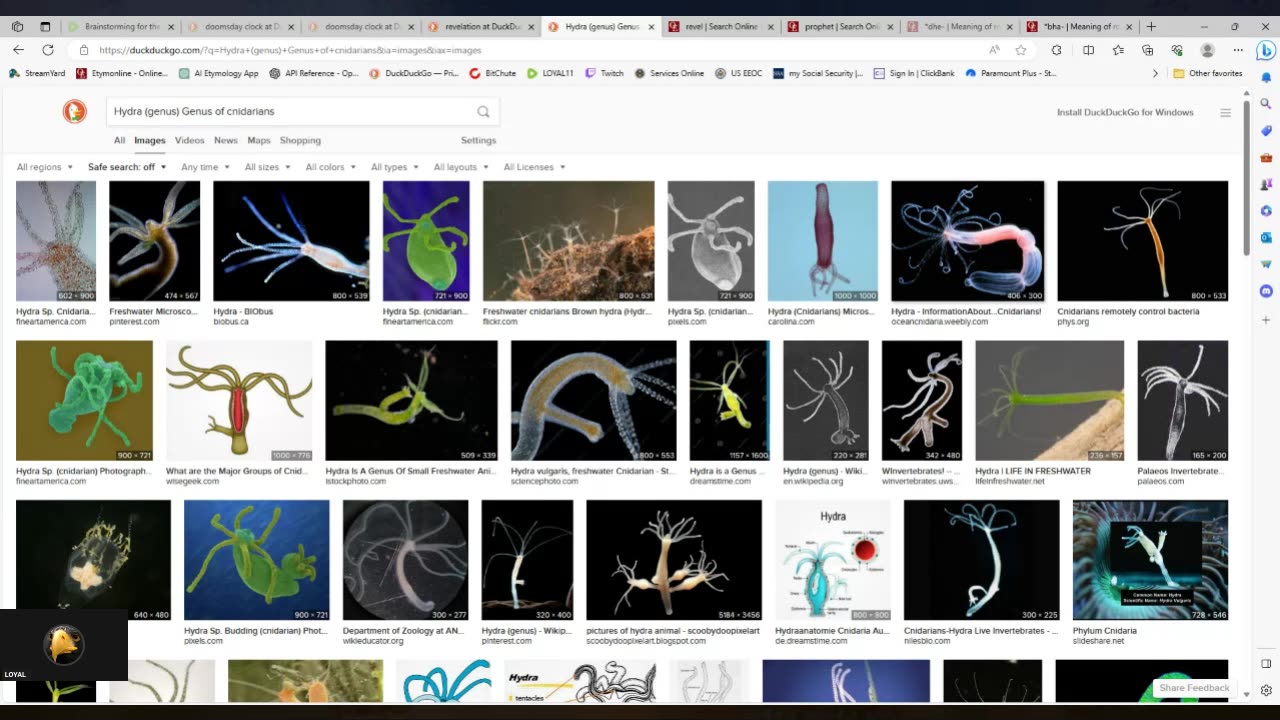Open the Etymonline bookmark

click(x=122, y=73)
